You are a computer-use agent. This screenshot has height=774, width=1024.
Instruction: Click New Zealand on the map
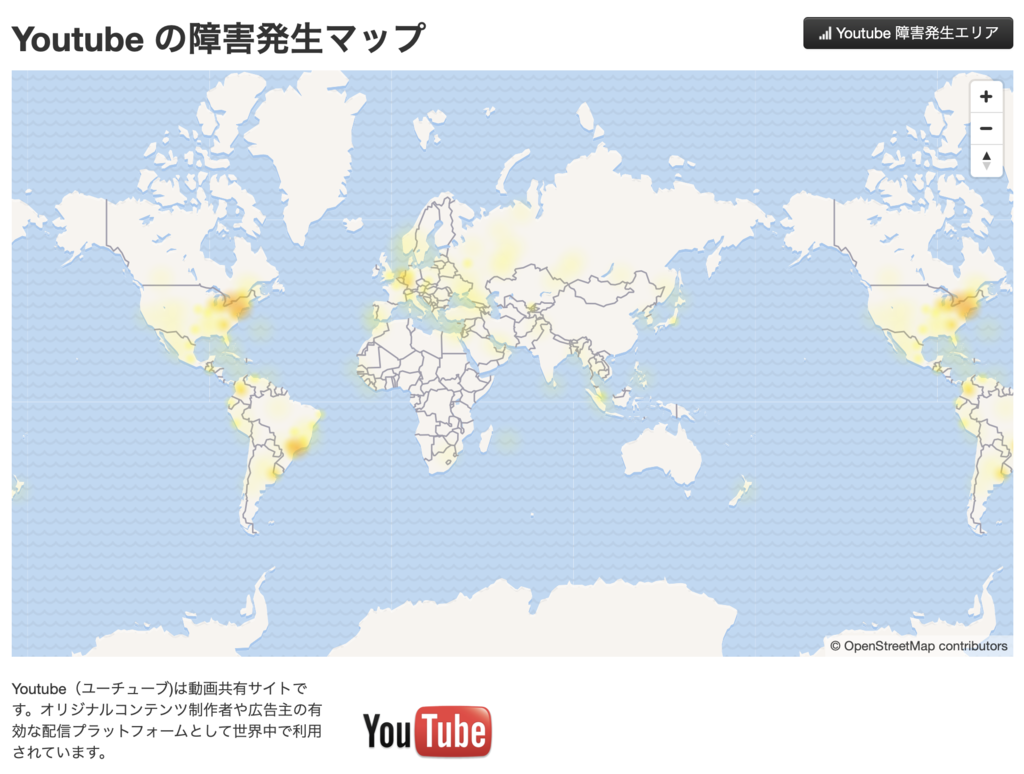[740, 491]
